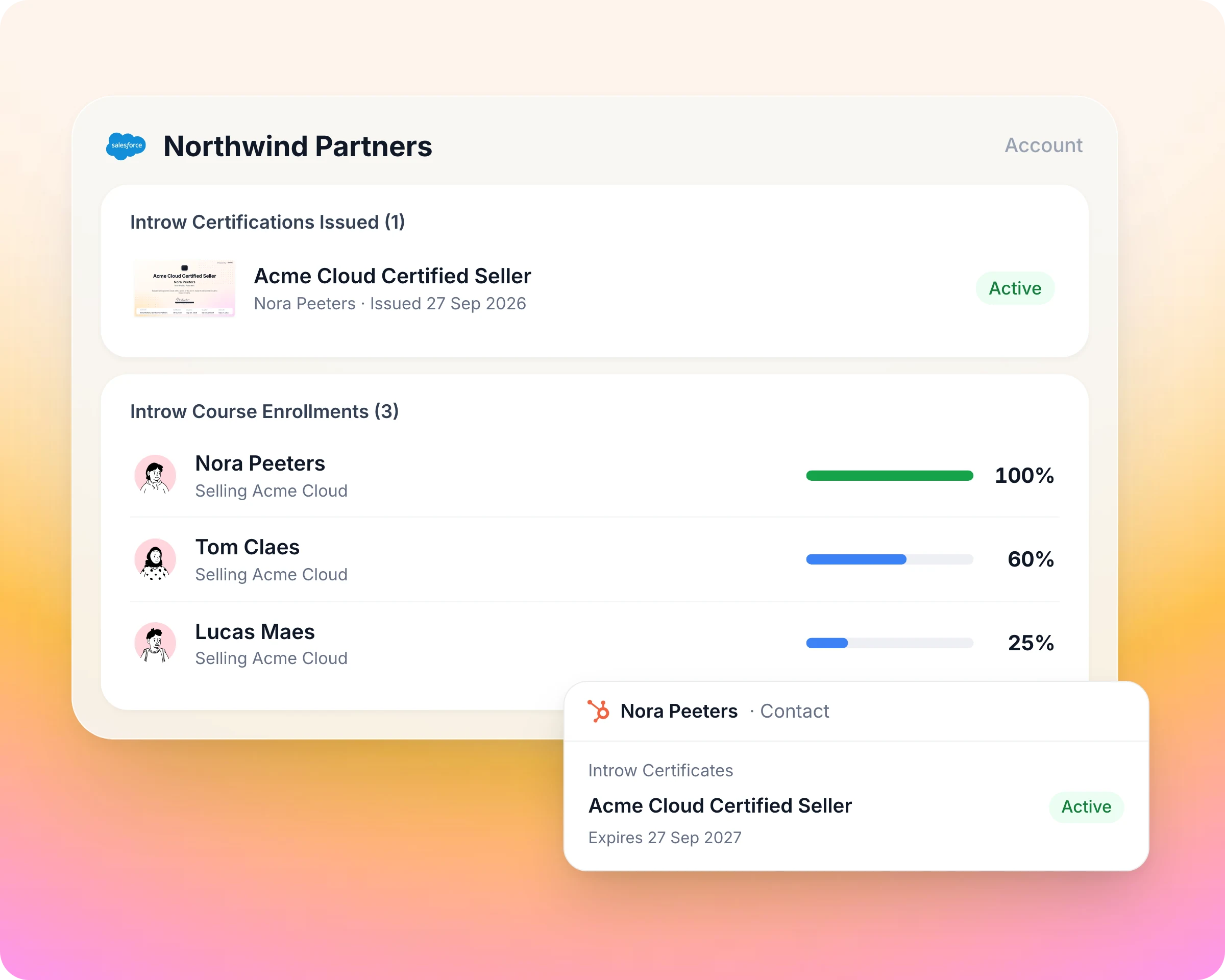1225x980 pixels.
Task: Open Lucas Maes' avatar
Action: (x=155, y=643)
